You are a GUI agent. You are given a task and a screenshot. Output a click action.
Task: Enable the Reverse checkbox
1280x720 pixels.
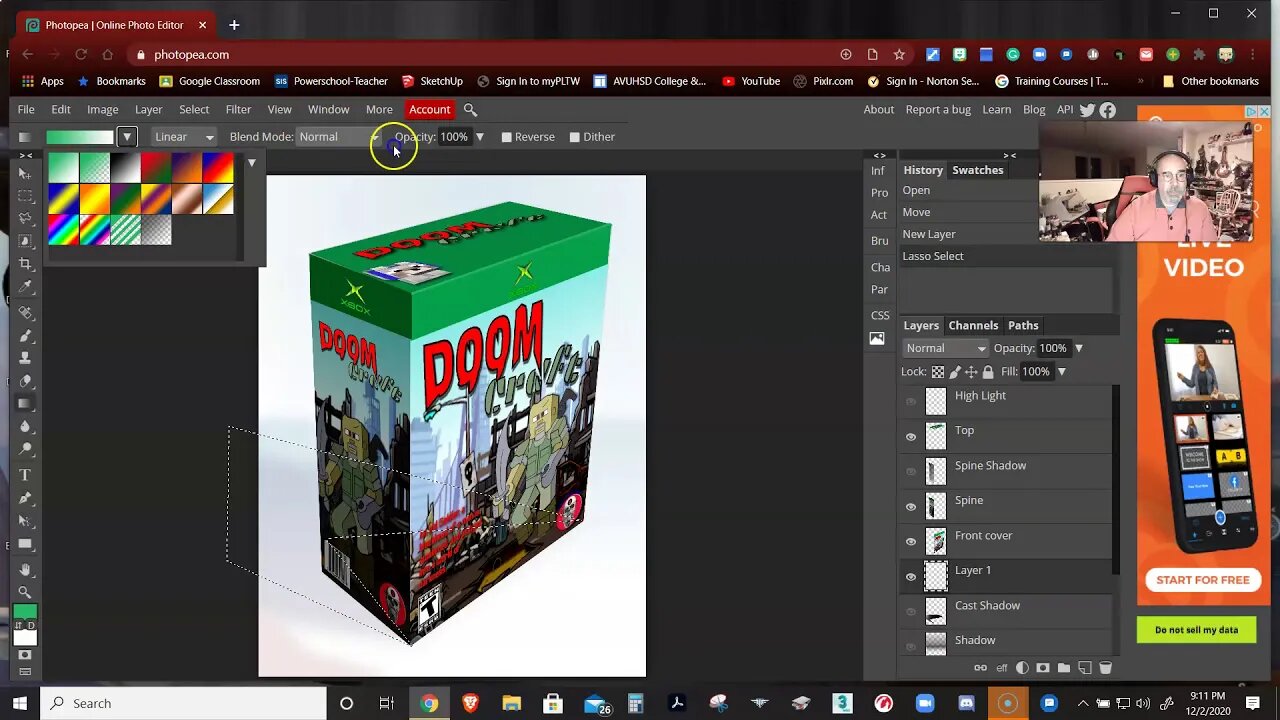pos(506,137)
